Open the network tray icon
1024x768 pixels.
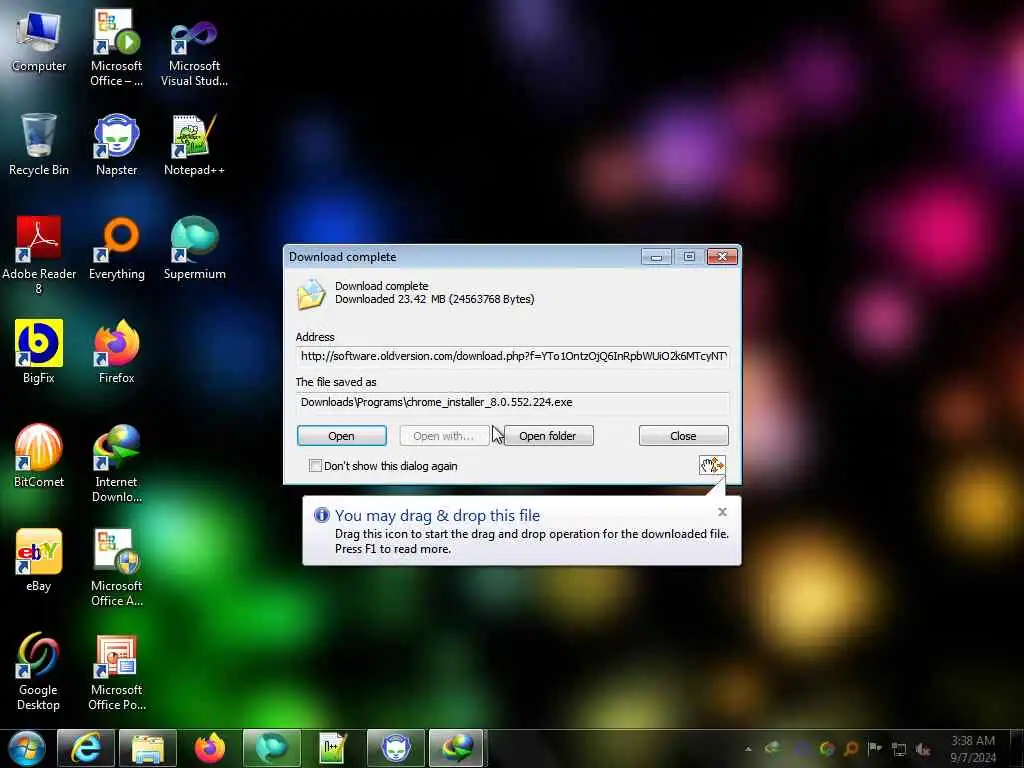899,749
